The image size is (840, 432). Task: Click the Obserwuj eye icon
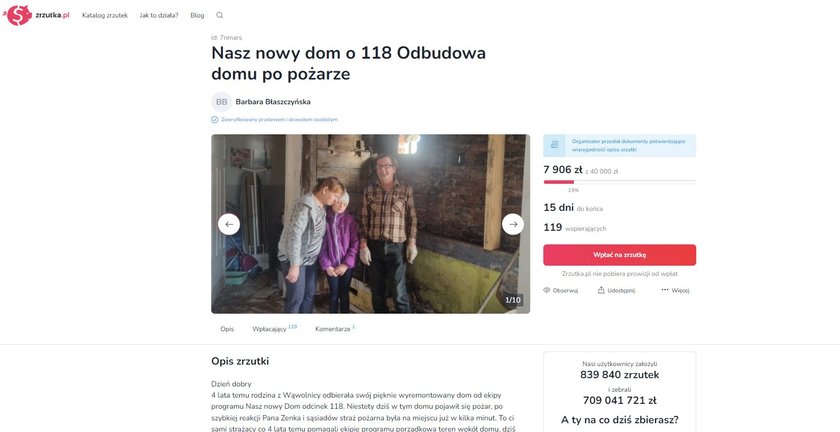547,290
